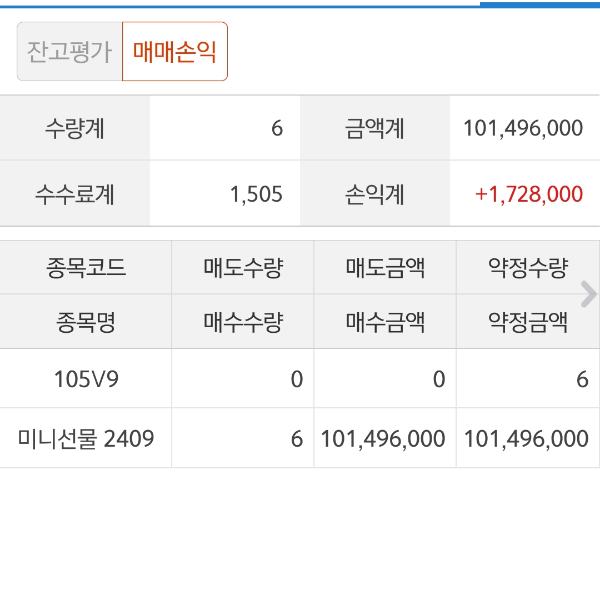Click the 약정금액 column header
This screenshot has height=600, width=600.
[527, 322]
